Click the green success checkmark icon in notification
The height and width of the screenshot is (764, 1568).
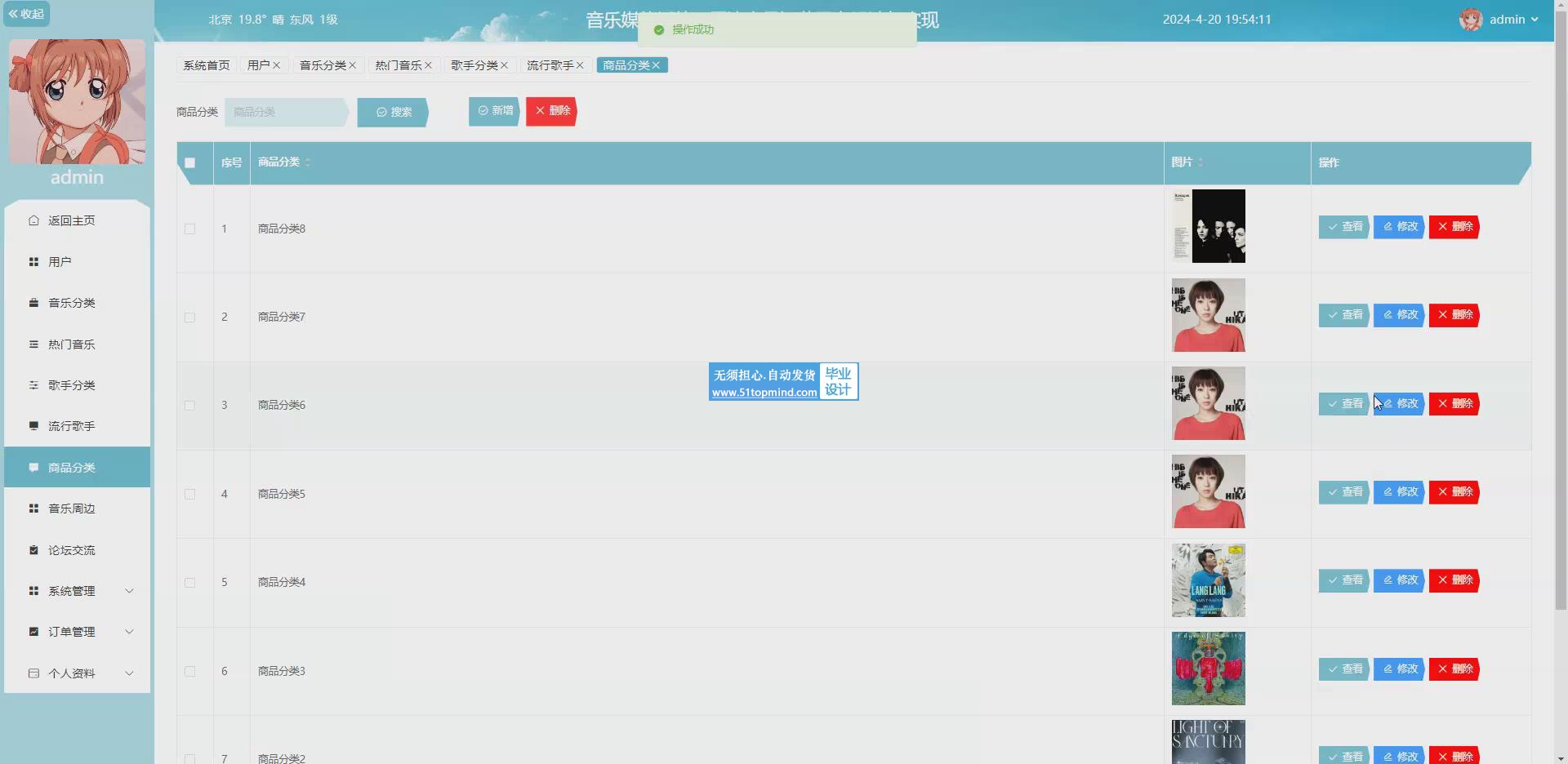pyautogui.click(x=658, y=30)
